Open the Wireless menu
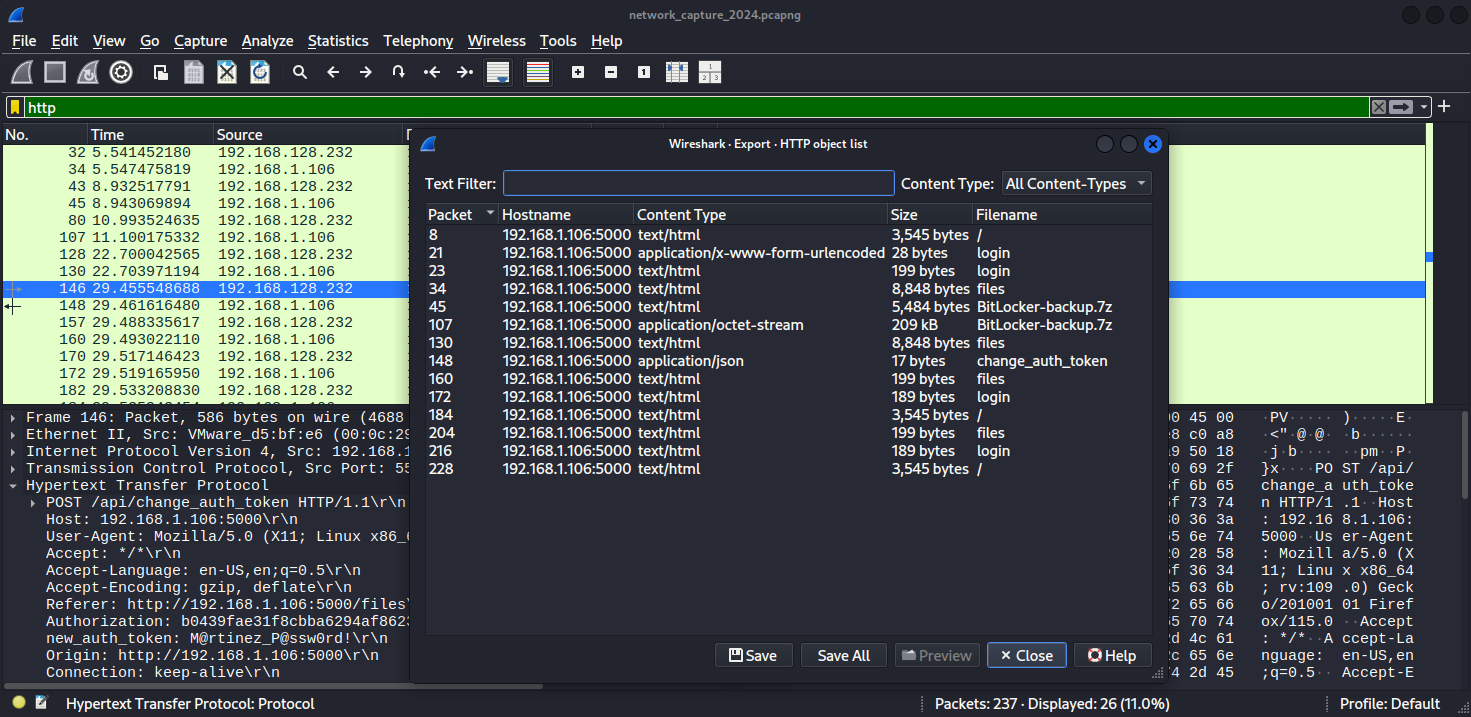 [x=496, y=41]
